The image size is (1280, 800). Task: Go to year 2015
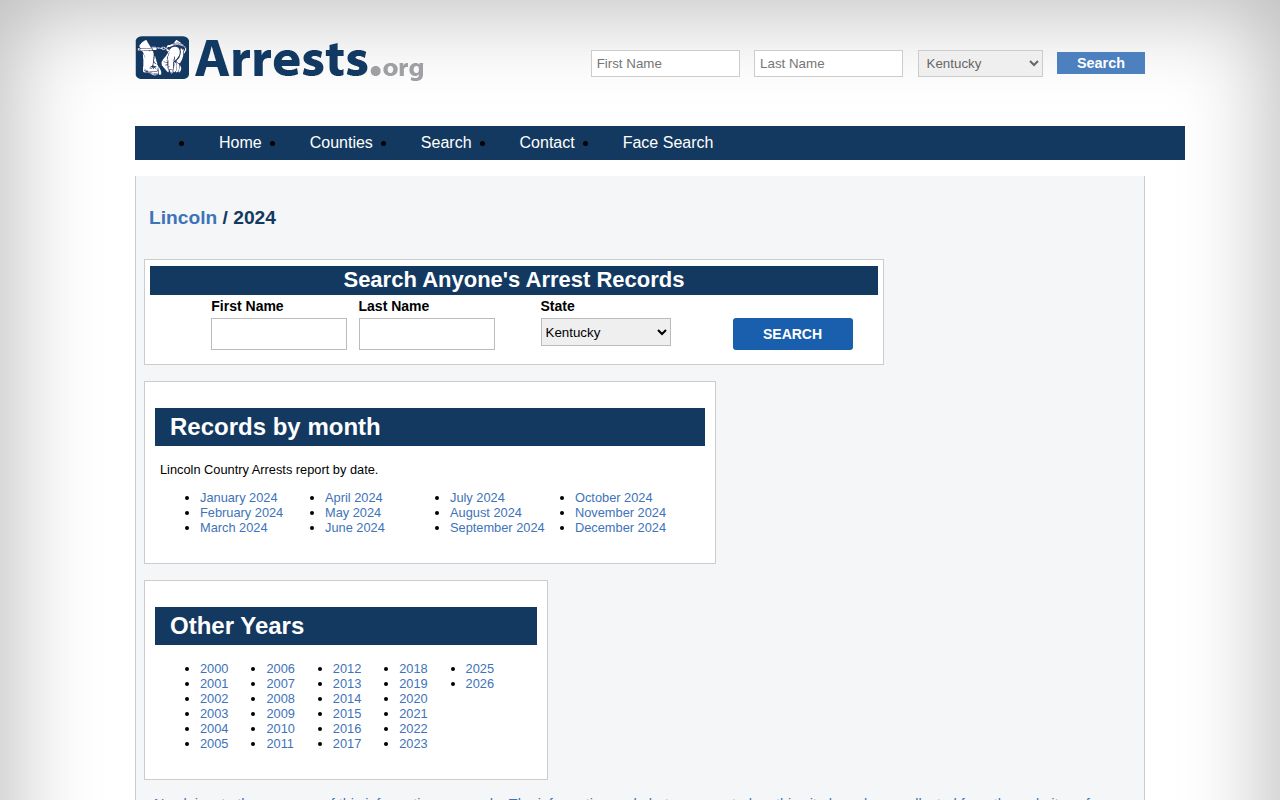coord(347,713)
